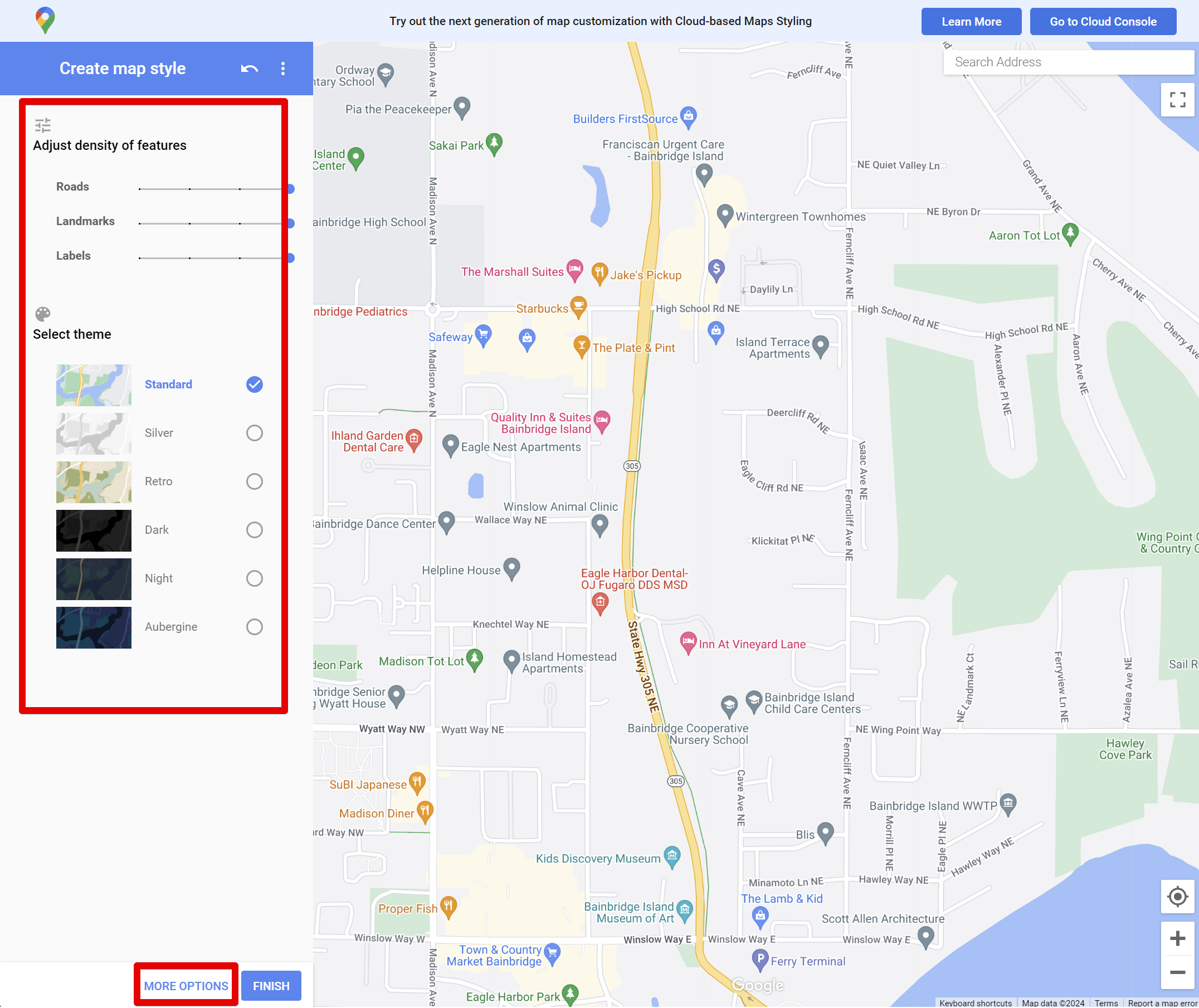This screenshot has width=1199, height=1008.
Task: Click the Wintergreen Townhomes pin
Action: [725, 216]
